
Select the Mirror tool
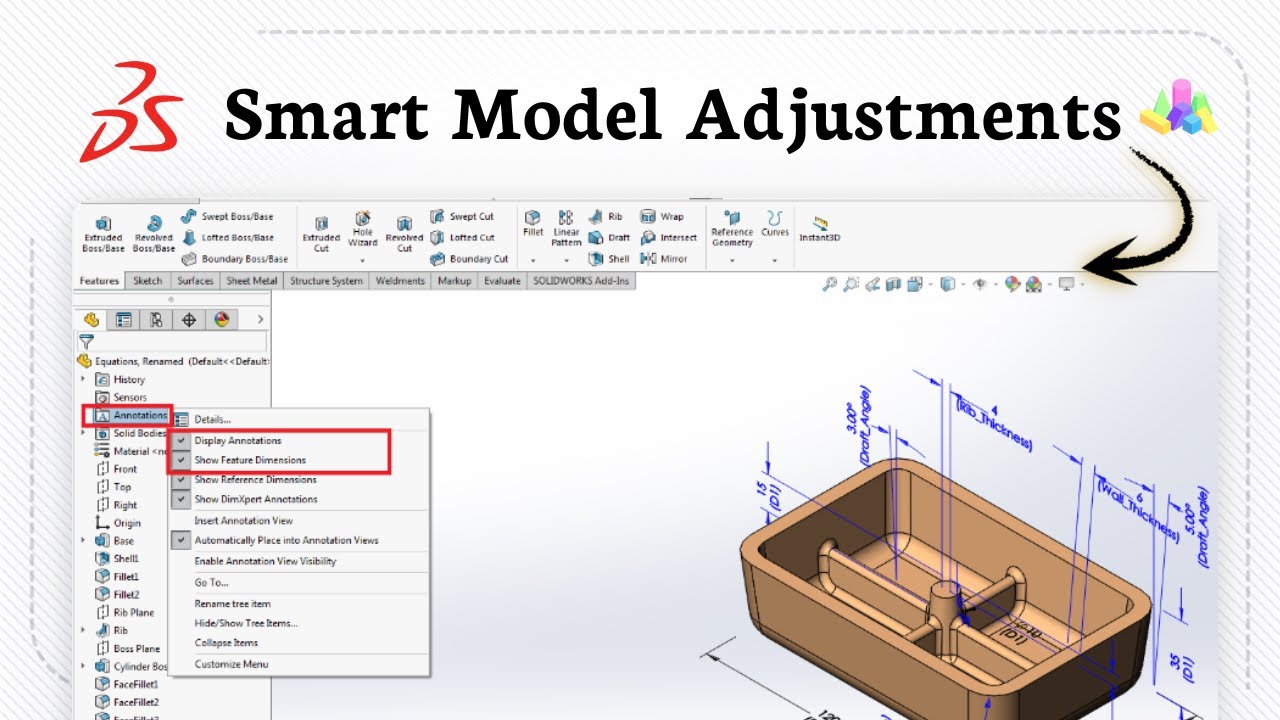[664, 259]
